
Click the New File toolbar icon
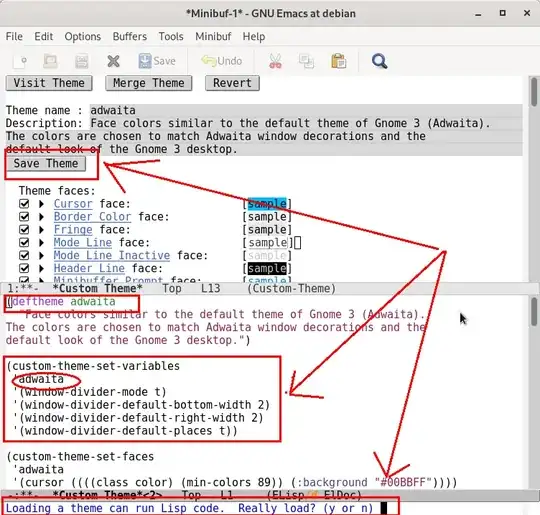tap(20, 62)
